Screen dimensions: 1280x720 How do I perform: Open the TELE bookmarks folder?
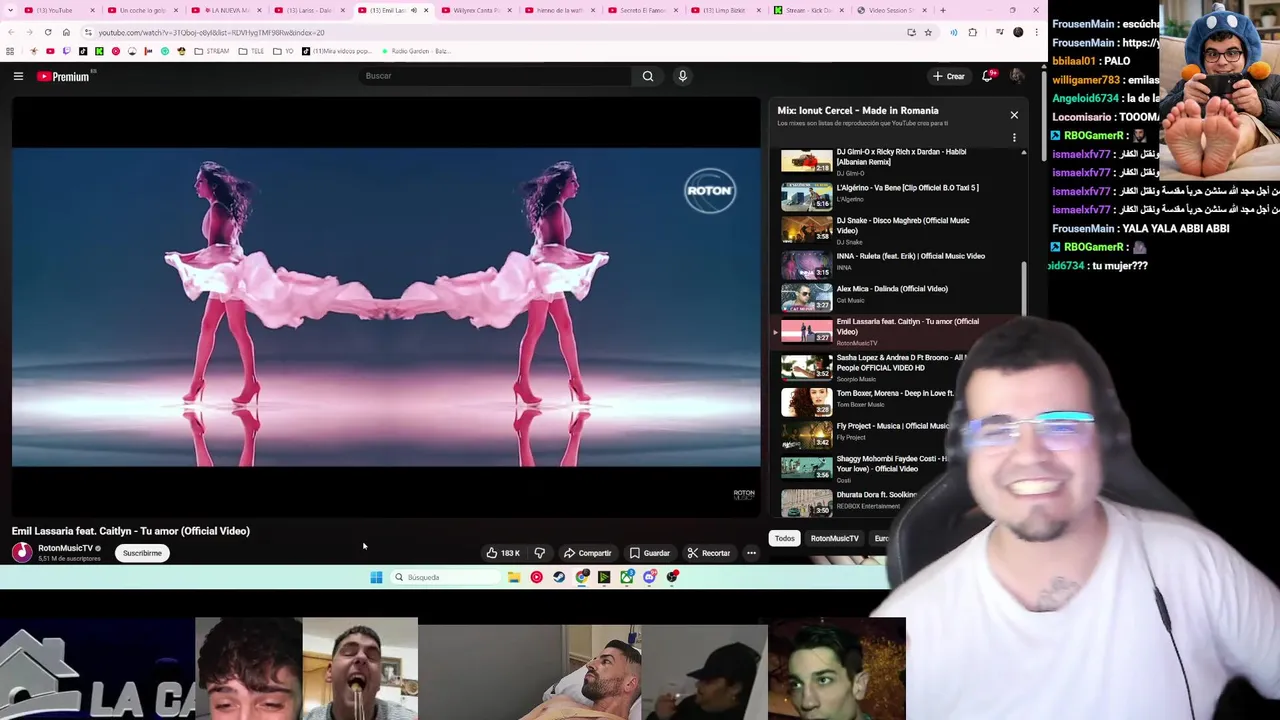pos(253,51)
